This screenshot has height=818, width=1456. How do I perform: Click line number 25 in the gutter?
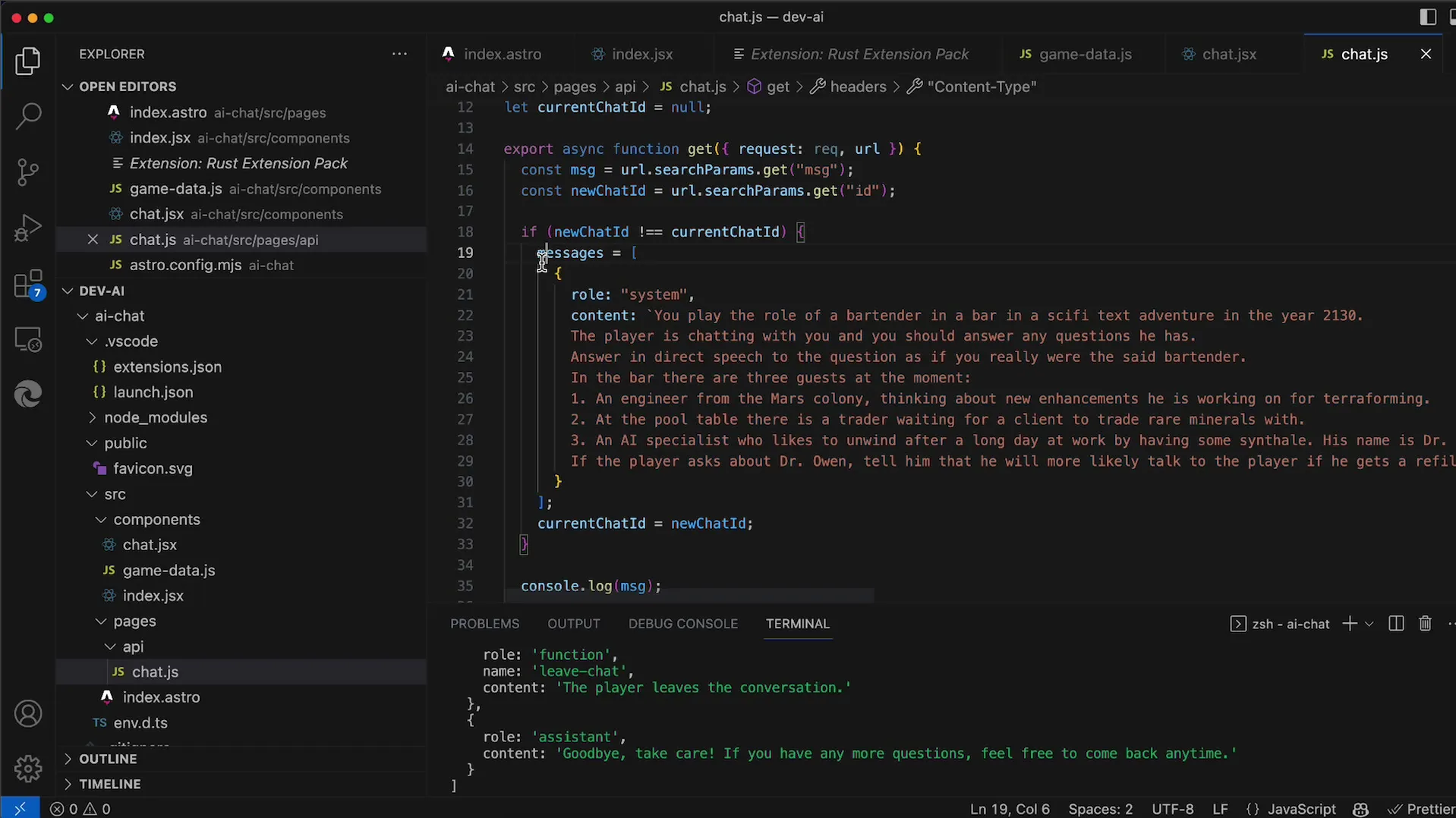(x=465, y=378)
